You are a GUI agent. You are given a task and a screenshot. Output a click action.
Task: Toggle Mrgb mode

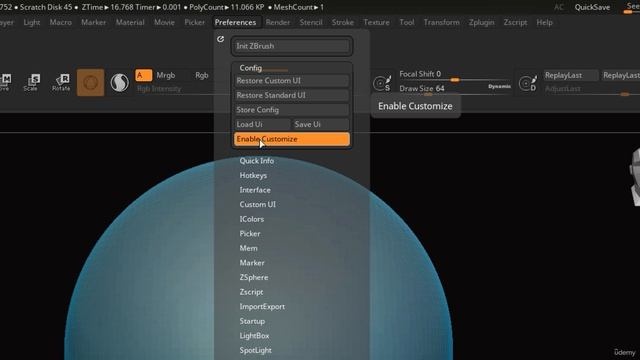click(x=166, y=75)
